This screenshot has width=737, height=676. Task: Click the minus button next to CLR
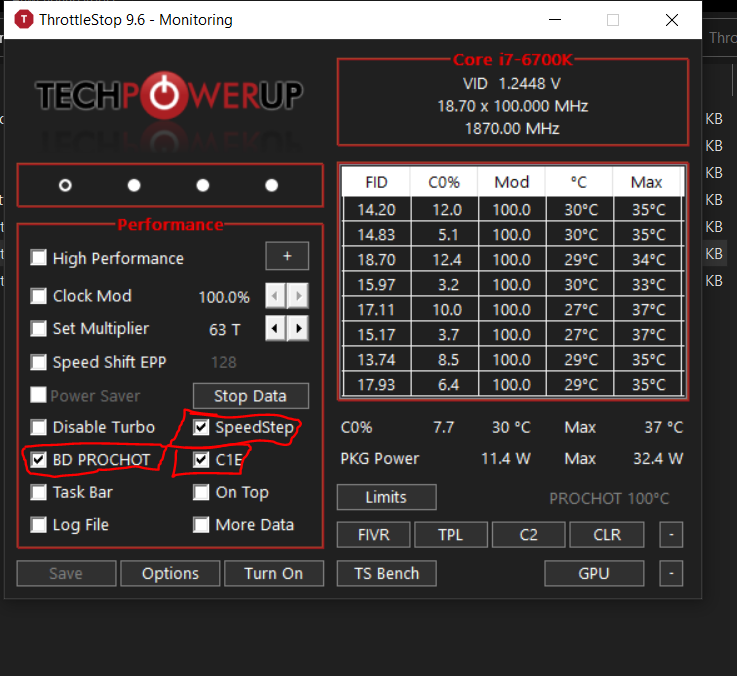tap(671, 535)
